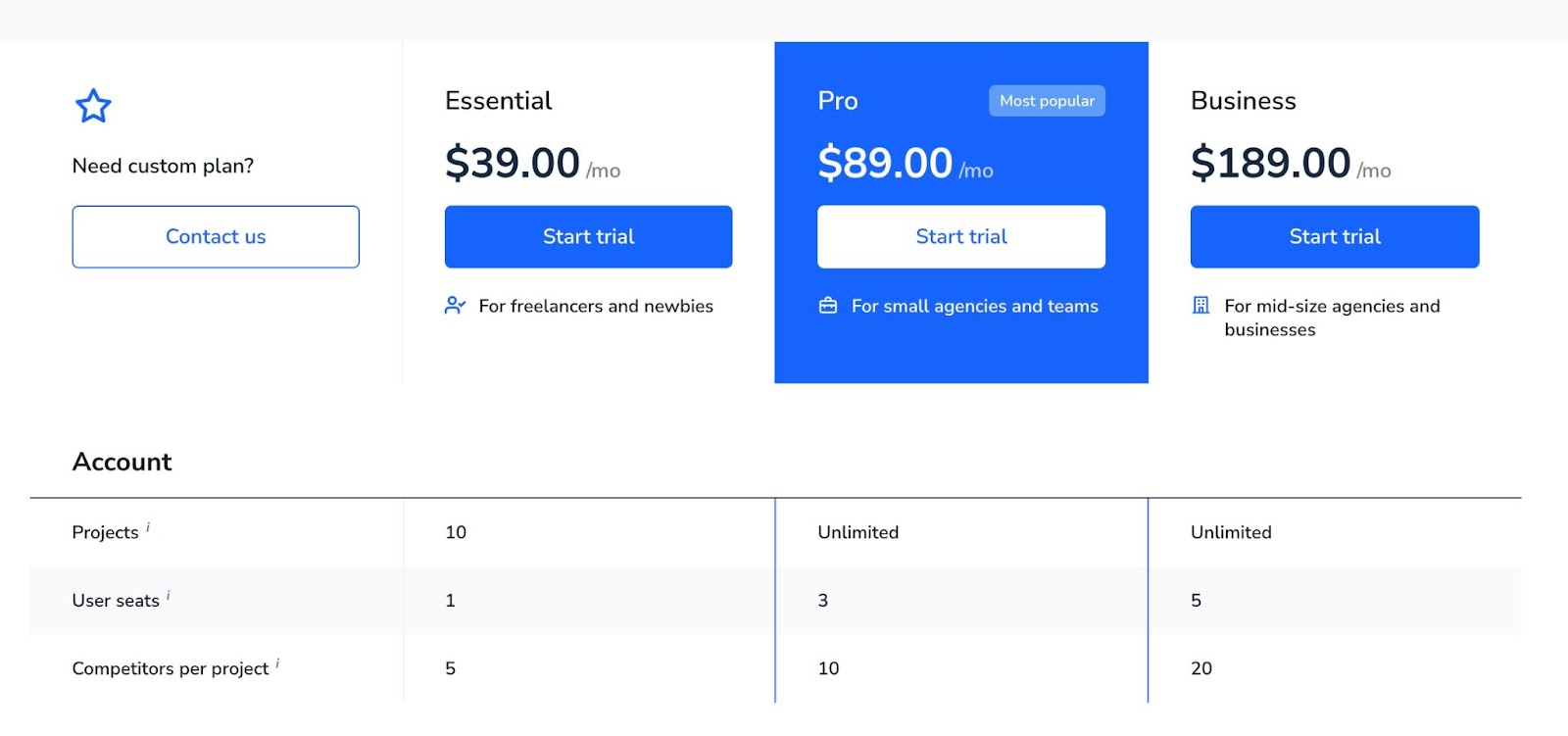Start trial for the Essential plan
This screenshot has height=736, width=1568.
588,236
